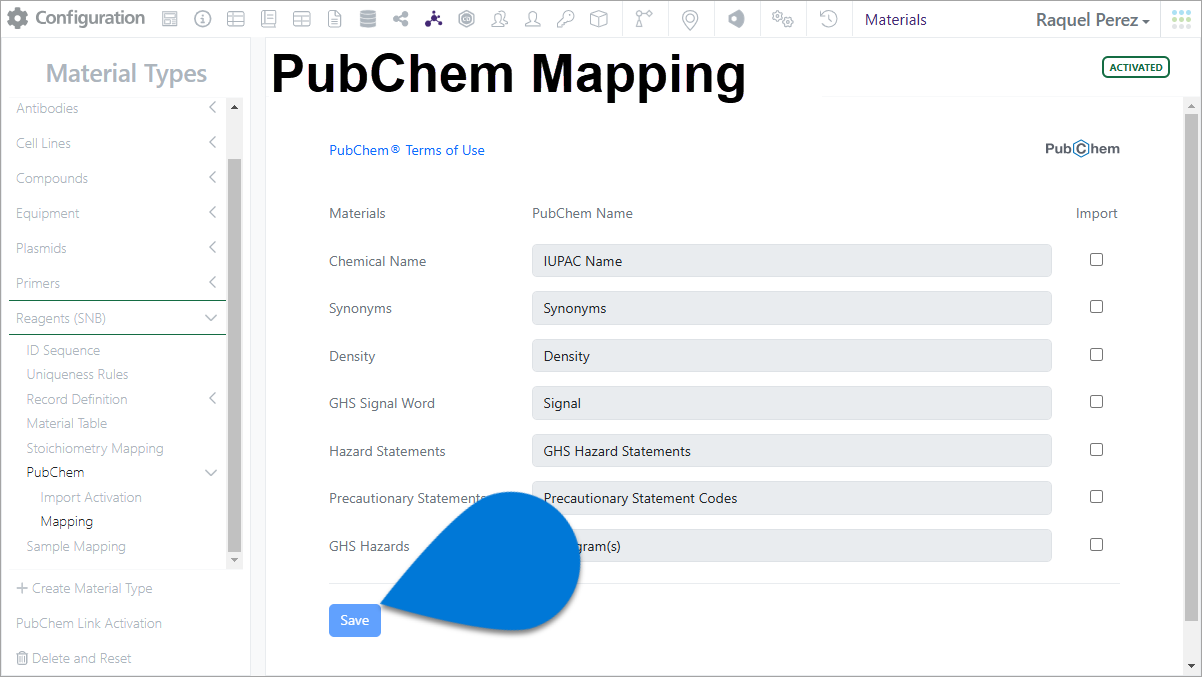This screenshot has height=677, width=1202.
Task: Tick the Import checkbox for Synonyms
Action: (1096, 307)
